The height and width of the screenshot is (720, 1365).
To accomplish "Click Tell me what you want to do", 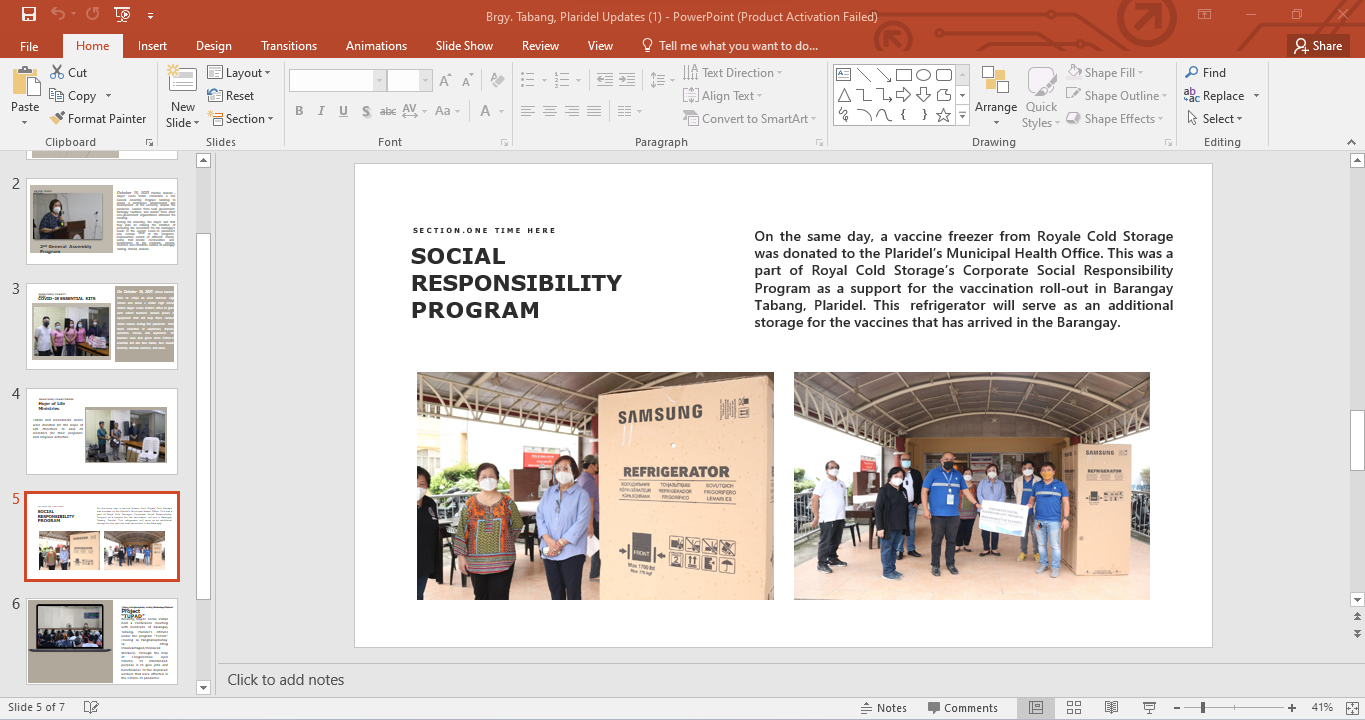I will coord(730,46).
